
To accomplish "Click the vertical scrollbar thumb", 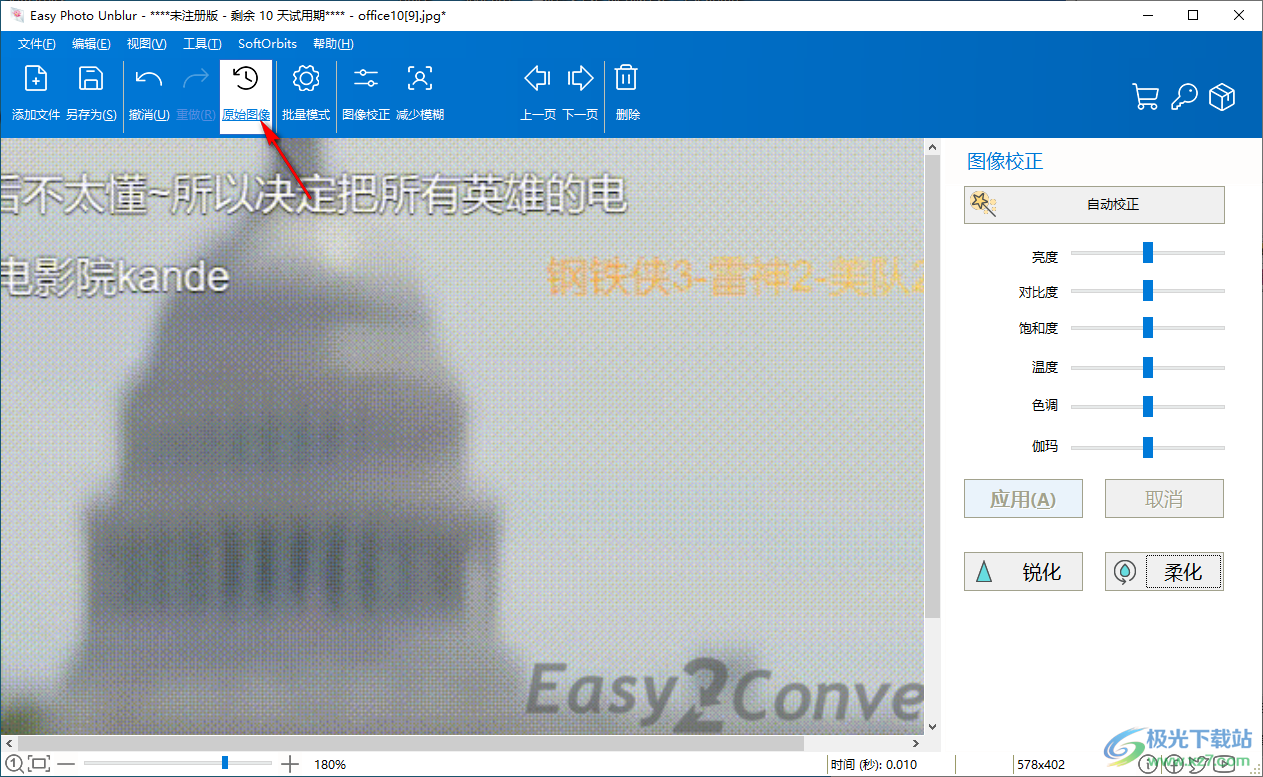I will 932,386.
